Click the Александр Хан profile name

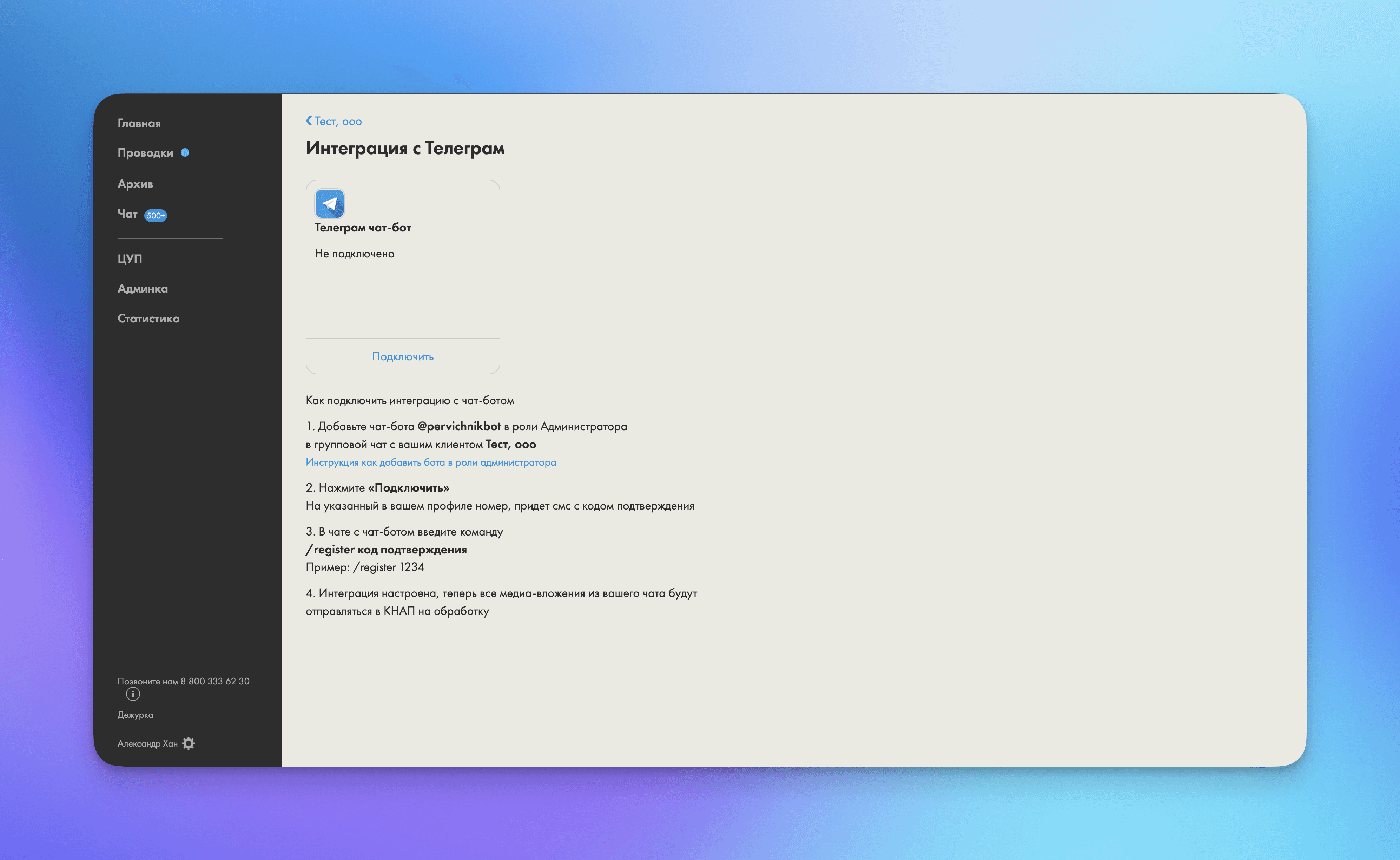(x=147, y=743)
